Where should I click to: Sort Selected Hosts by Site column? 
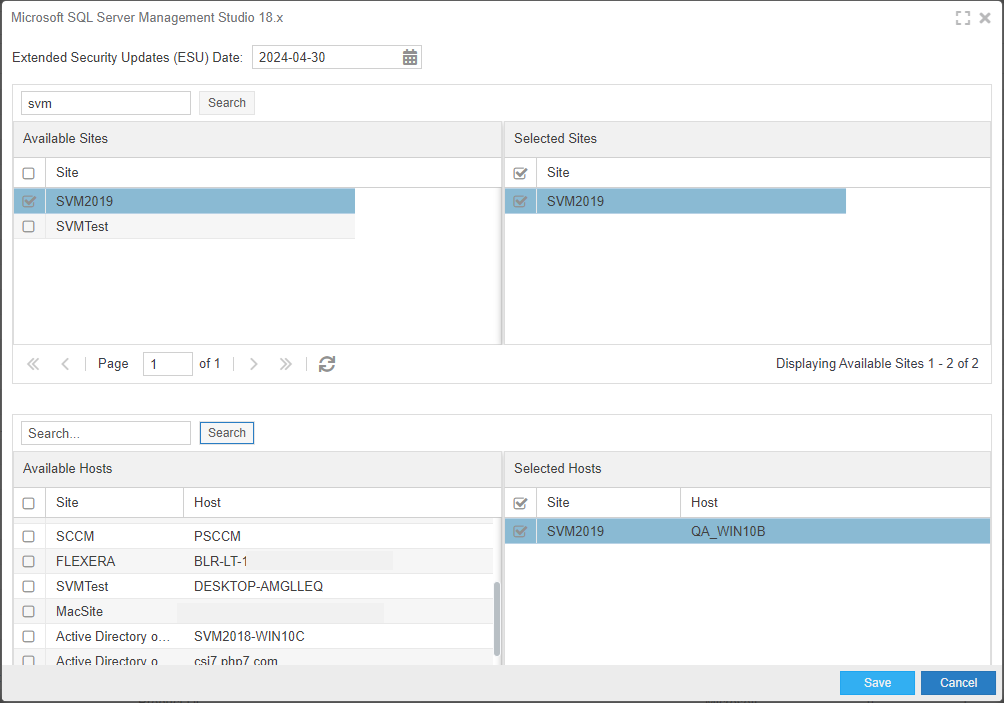click(x=608, y=503)
